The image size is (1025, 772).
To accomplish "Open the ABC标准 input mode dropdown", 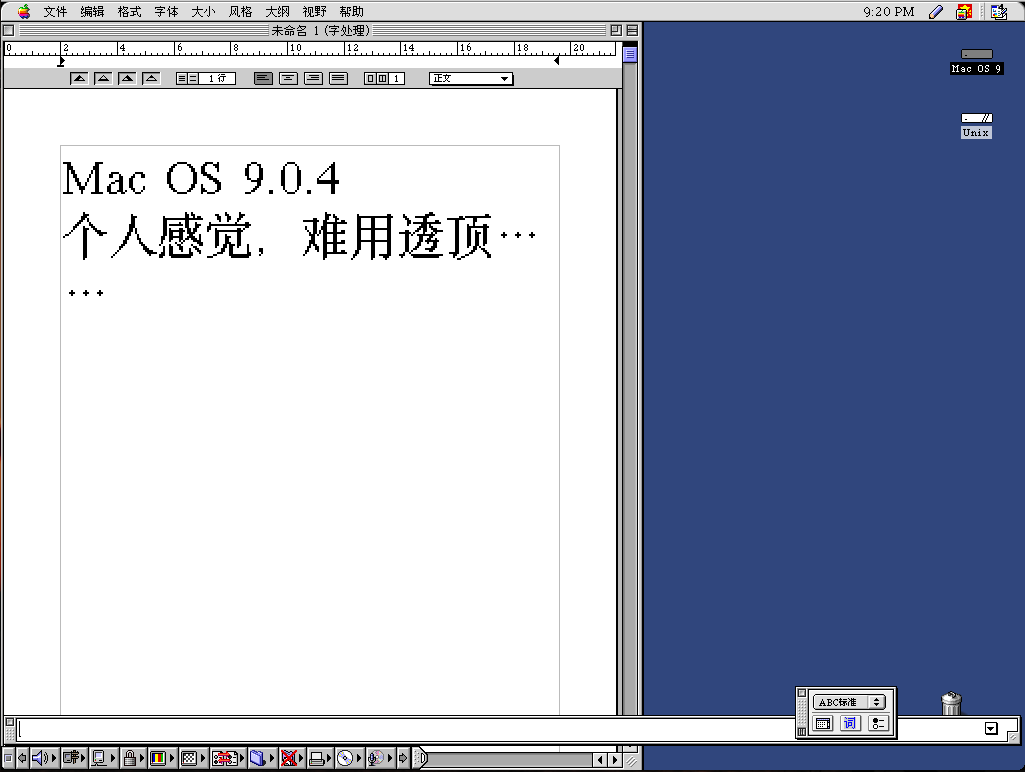I will pos(849,702).
